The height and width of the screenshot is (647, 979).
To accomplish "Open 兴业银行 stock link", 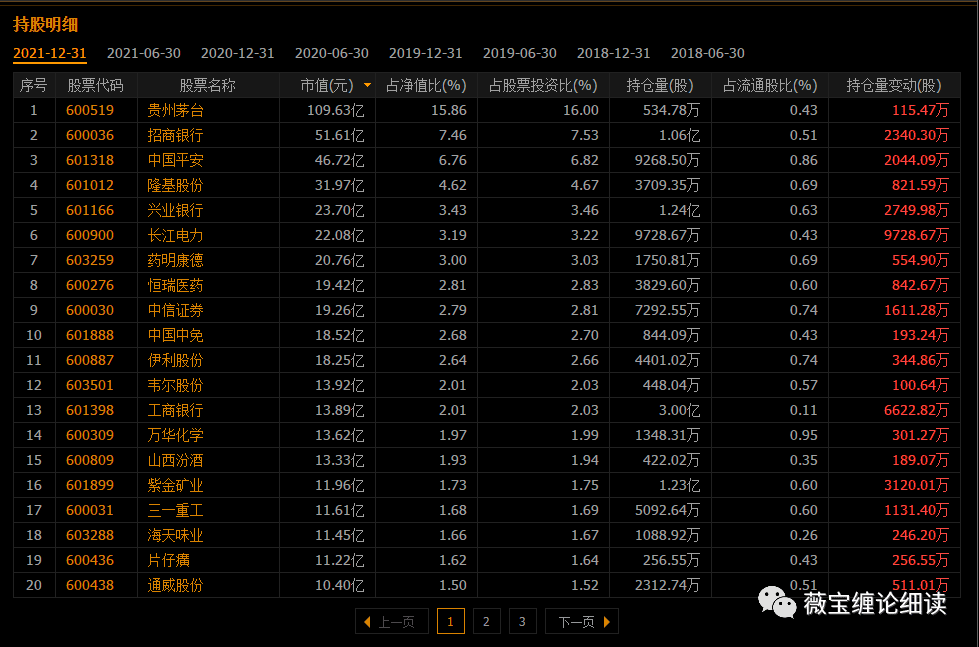I will coord(175,210).
